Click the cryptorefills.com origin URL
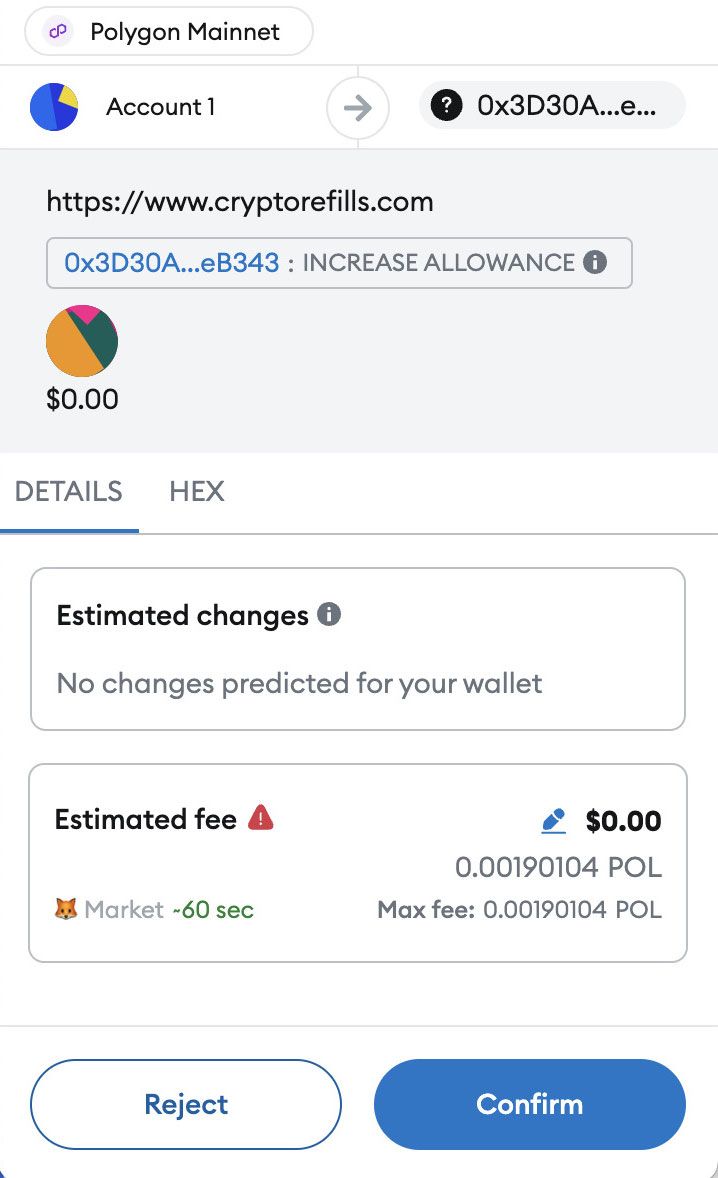 (240, 202)
